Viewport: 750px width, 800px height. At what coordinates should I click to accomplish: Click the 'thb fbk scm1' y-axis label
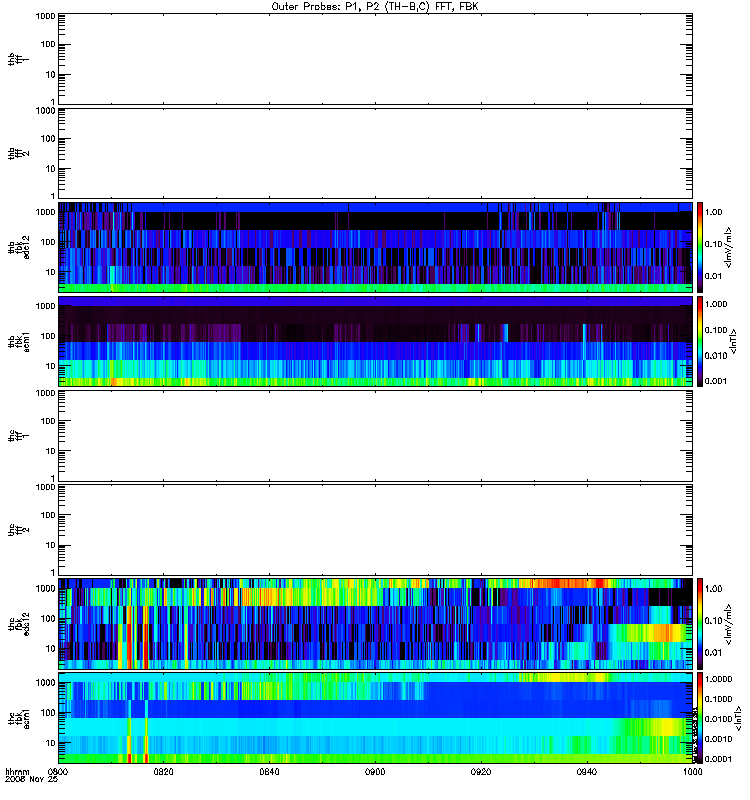click(18, 341)
